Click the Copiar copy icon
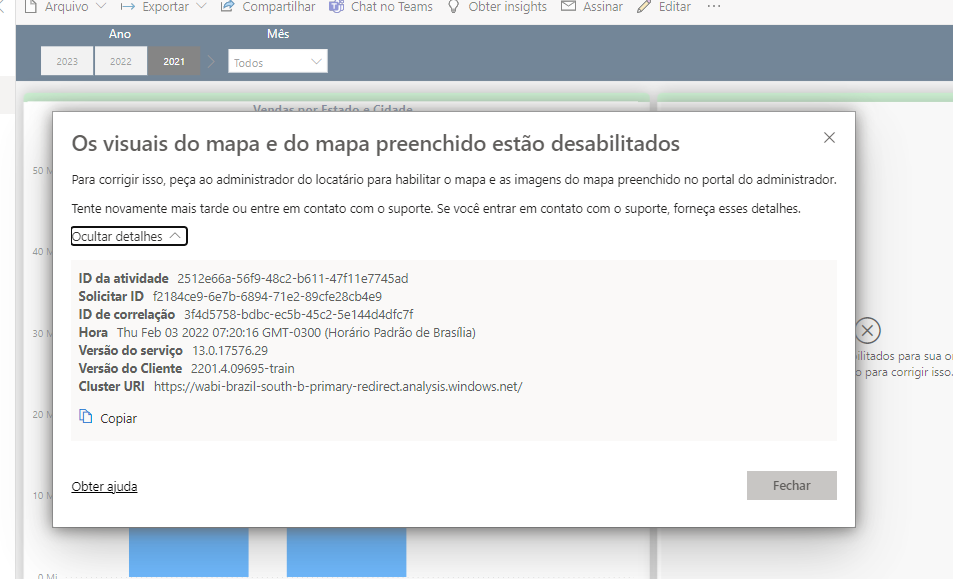The height and width of the screenshot is (579, 953). click(86, 417)
